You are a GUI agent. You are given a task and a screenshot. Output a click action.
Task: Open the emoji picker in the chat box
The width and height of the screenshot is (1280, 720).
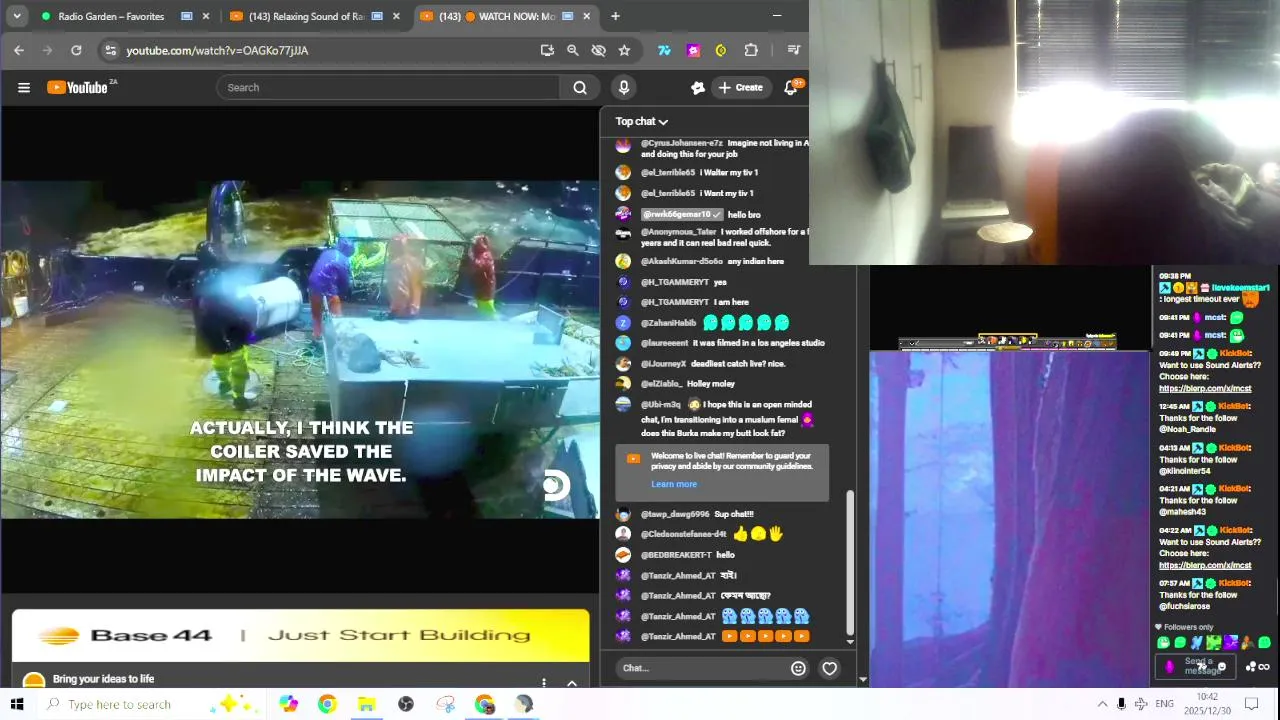pyautogui.click(x=798, y=668)
